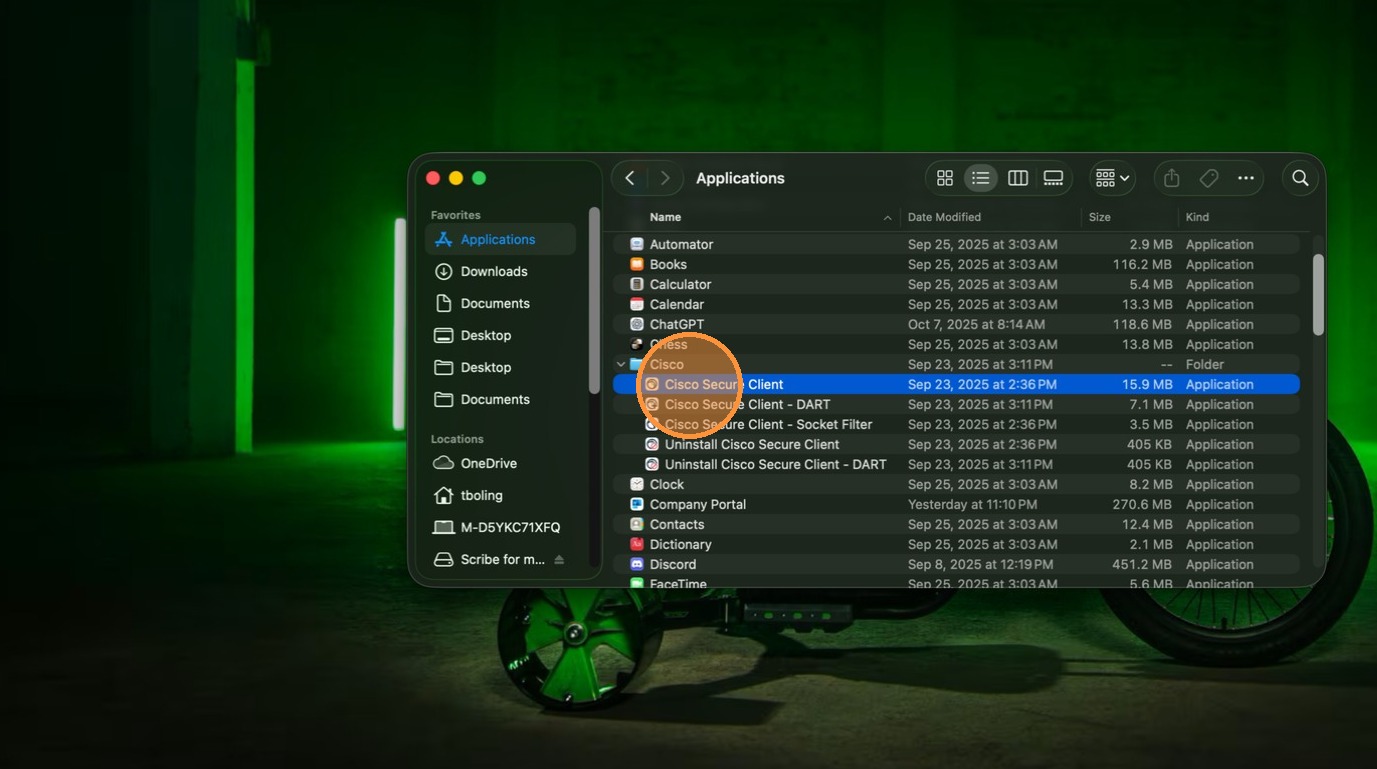This screenshot has width=1377, height=769.
Task: Click Company Portal's Yesterday at 11:10 PM date
Action: 971,504
